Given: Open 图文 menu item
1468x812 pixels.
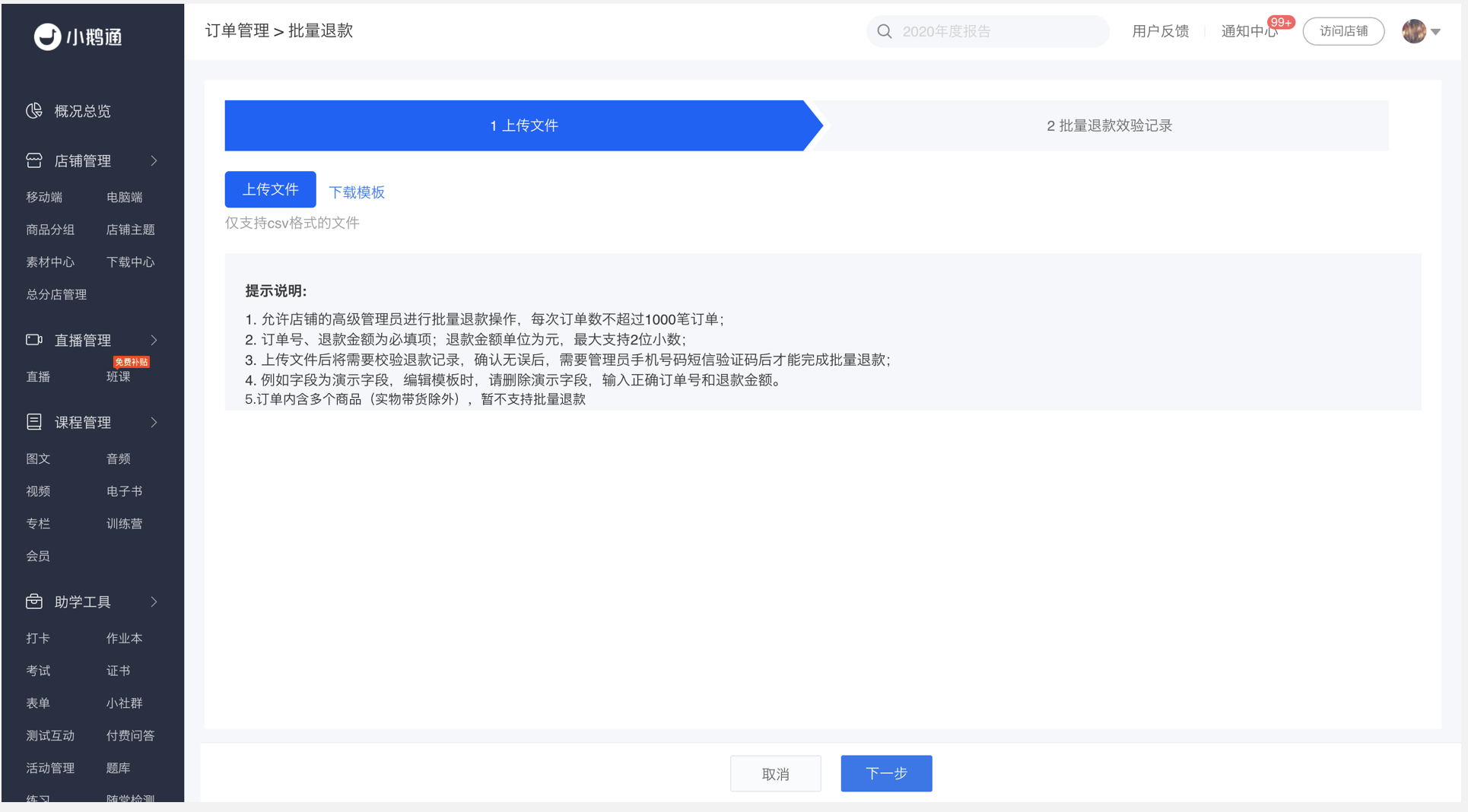Looking at the screenshot, I should pos(38,459).
